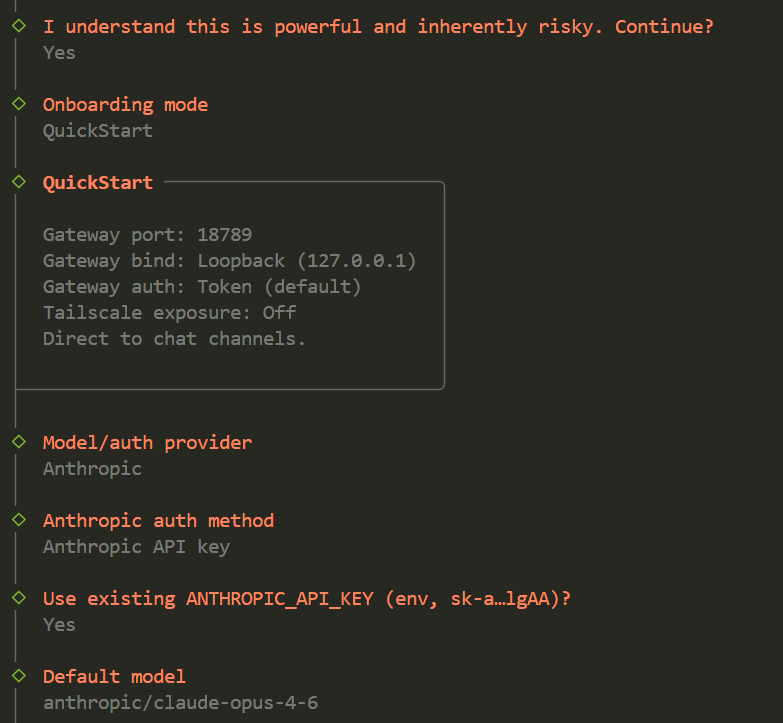This screenshot has height=723, width=783.
Task: Click the Gateway port: 18789 line
Action: point(147,235)
